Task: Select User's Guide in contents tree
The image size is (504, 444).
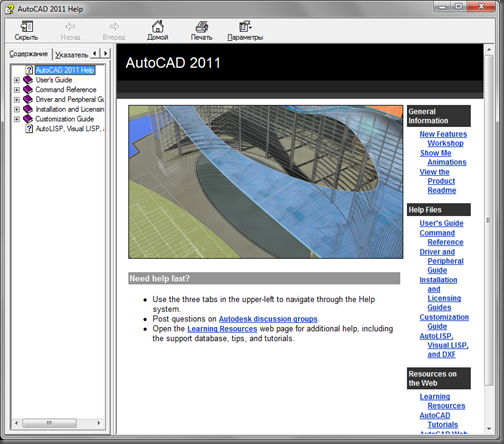Action: (x=54, y=80)
